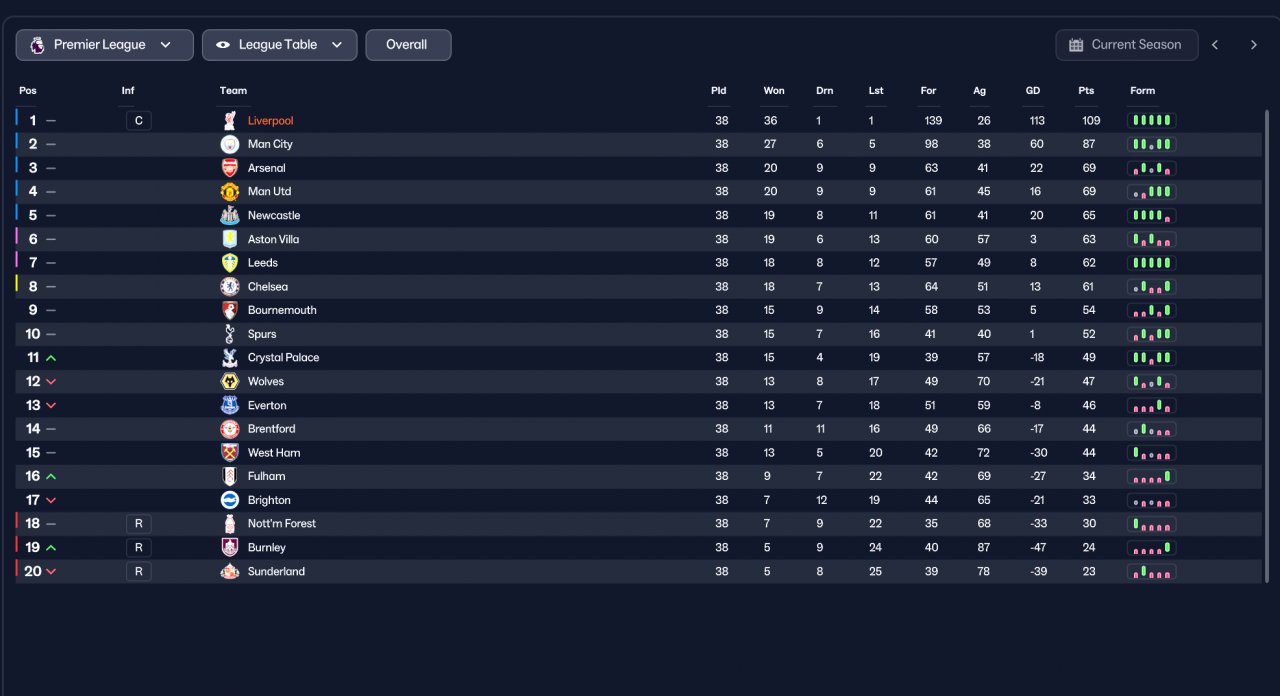
Task: Click the Arsenal club crest
Action: pyautogui.click(x=230, y=168)
